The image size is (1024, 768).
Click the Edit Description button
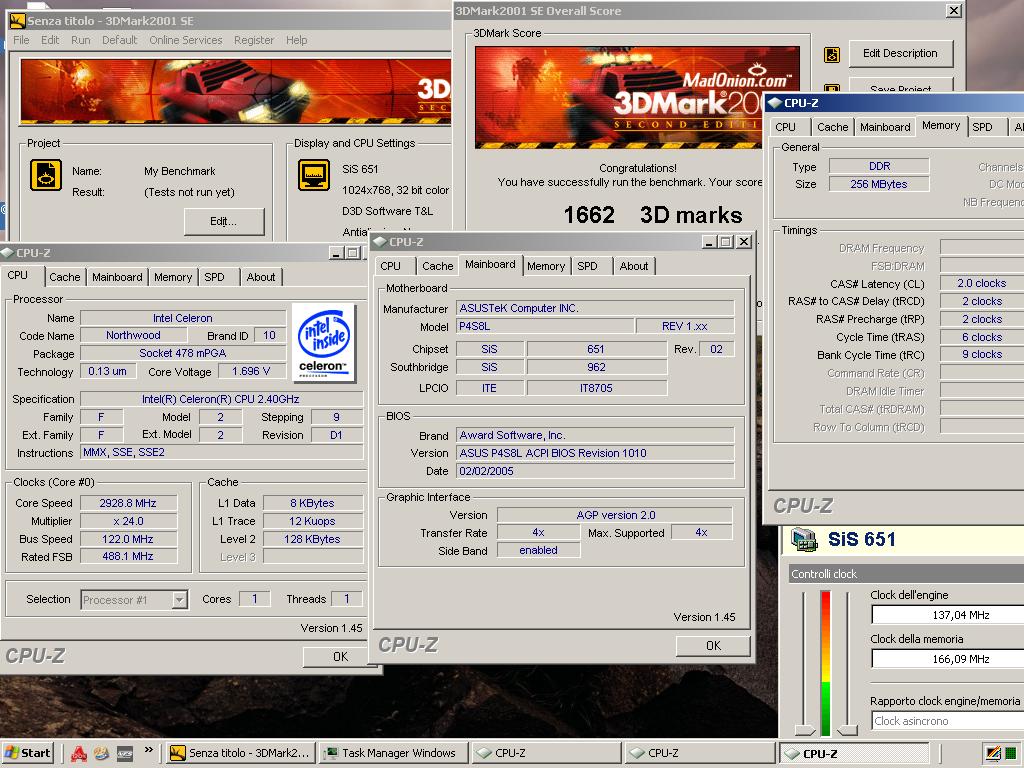901,54
